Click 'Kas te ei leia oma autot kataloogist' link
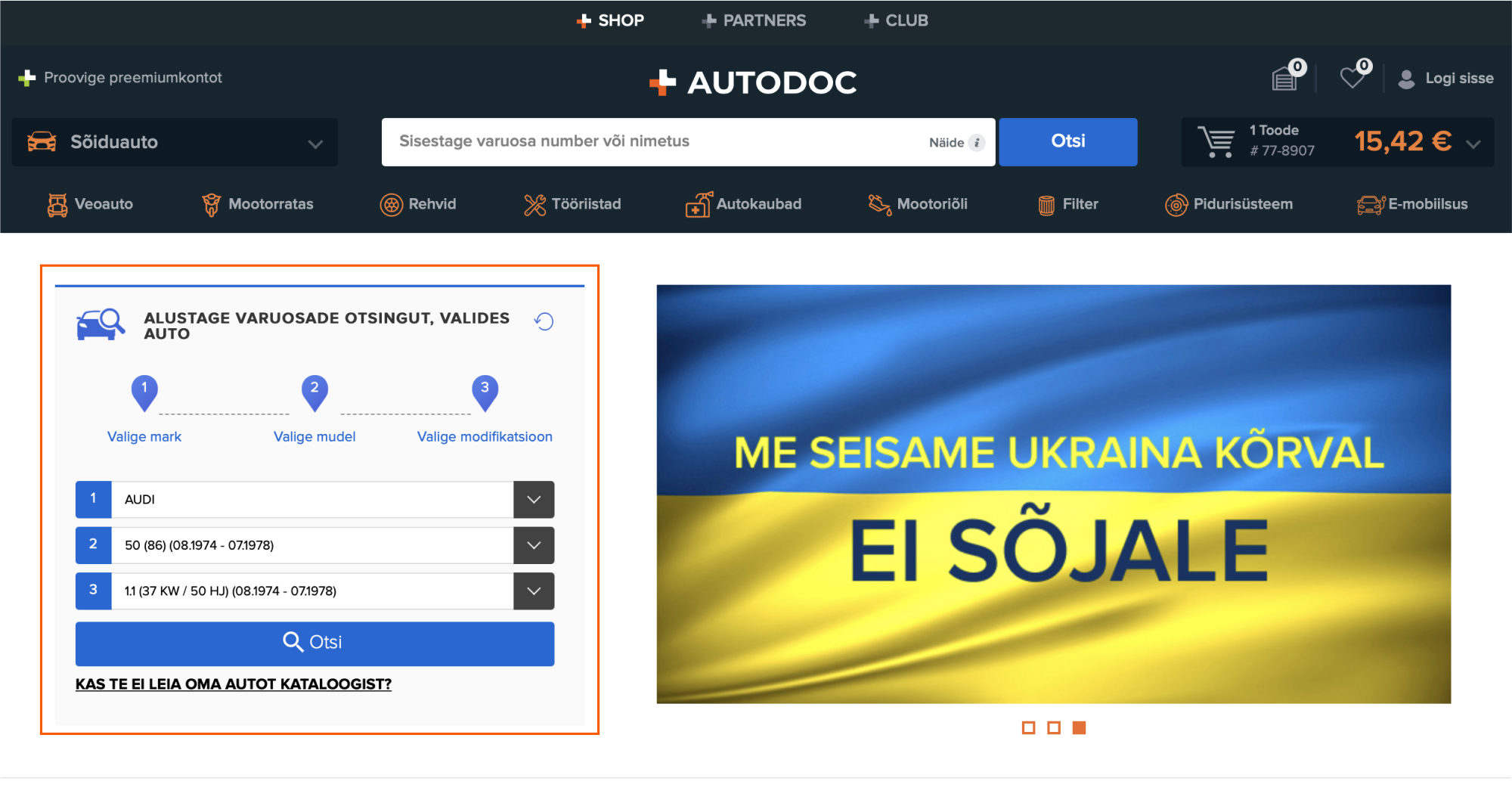The width and height of the screenshot is (1512, 800). pyautogui.click(x=234, y=684)
